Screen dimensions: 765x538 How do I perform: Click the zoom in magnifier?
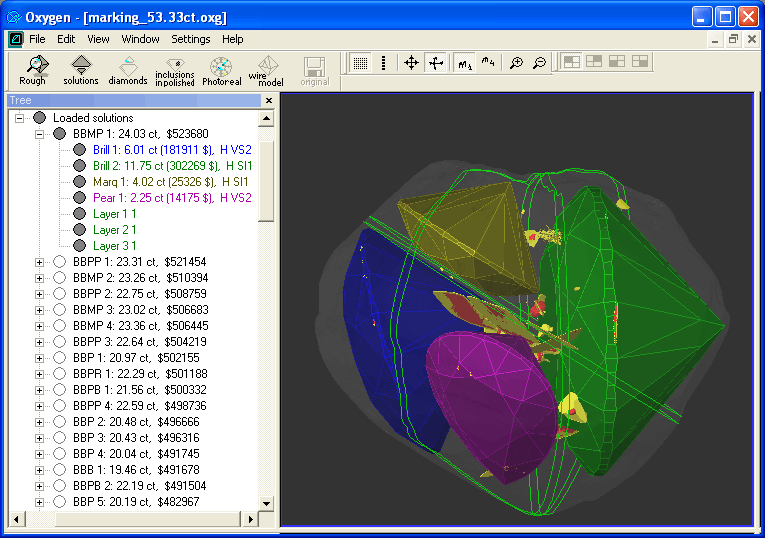point(516,63)
